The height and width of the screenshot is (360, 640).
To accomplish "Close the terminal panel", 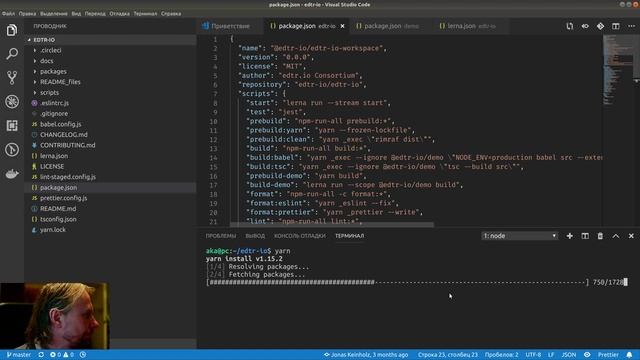I will [631, 236].
